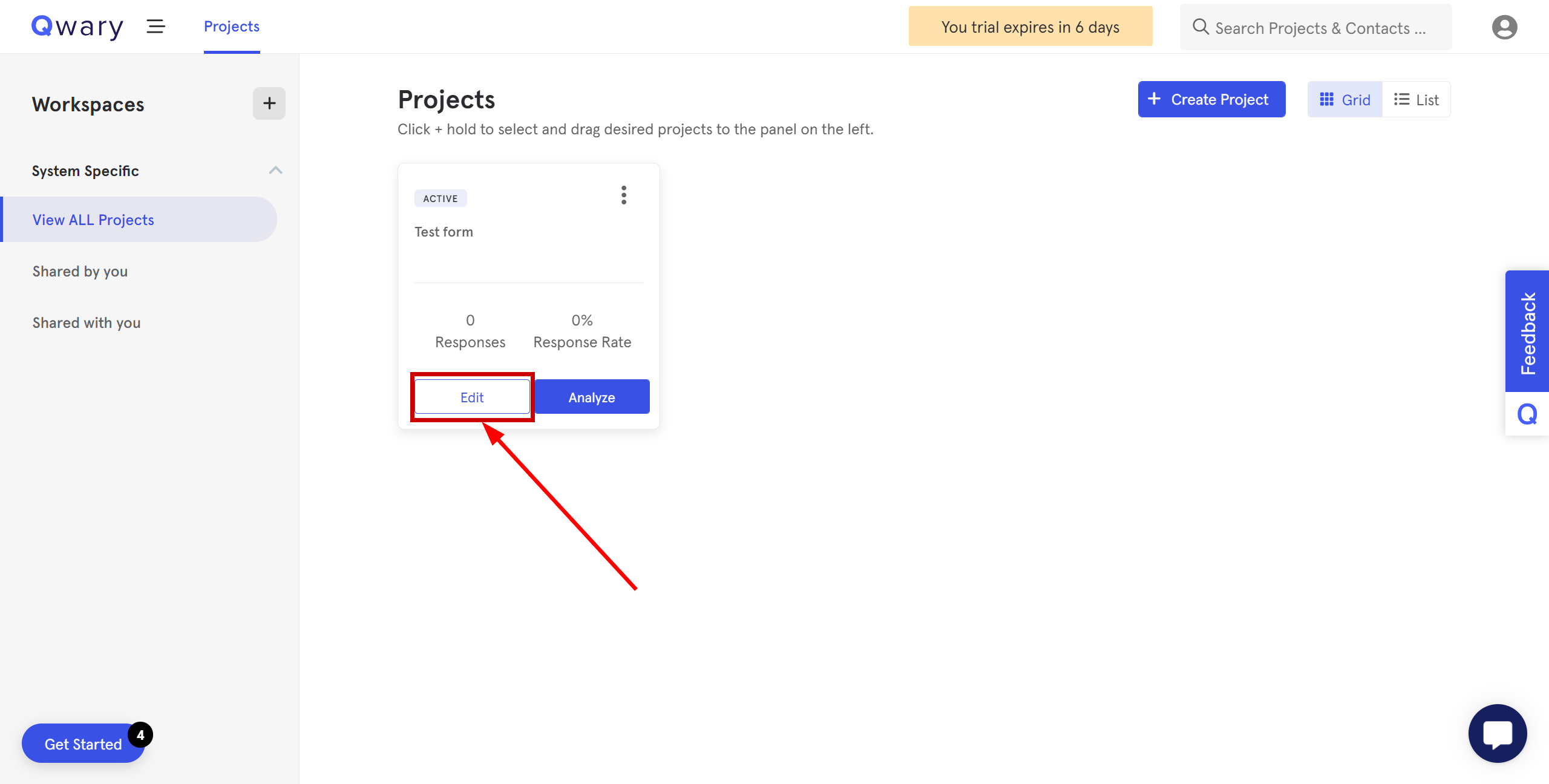Click the Analyze button on Test form
The height and width of the screenshot is (784, 1549).
[591, 397]
